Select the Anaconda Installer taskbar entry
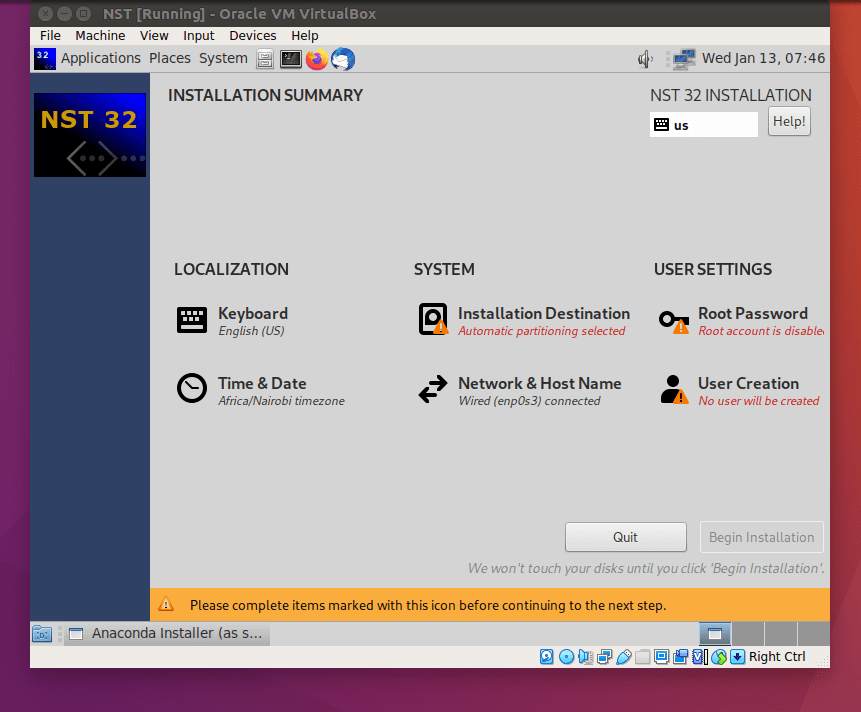The width and height of the screenshot is (861, 712). pyautogui.click(x=167, y=633)
